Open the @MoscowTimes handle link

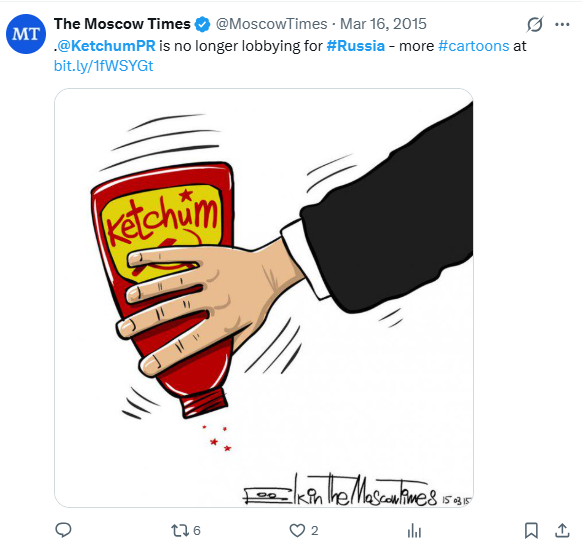click(271, 24)
